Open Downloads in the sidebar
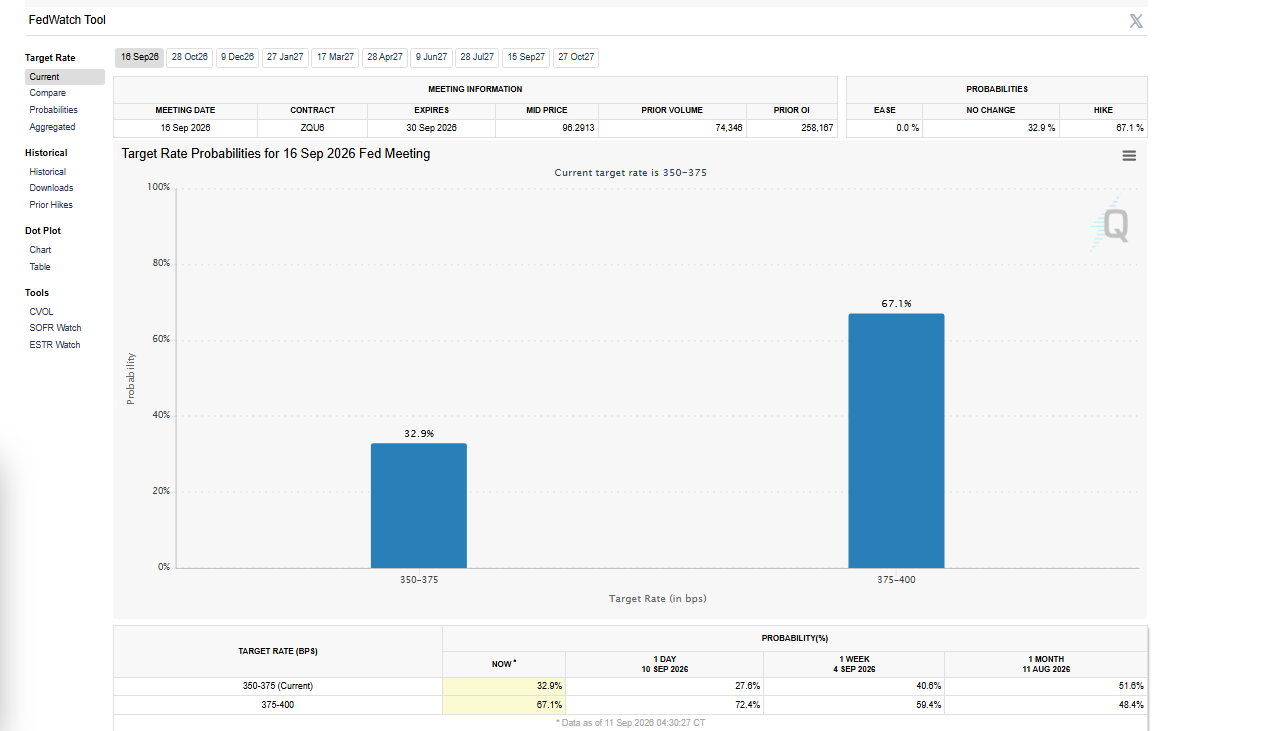Viewport: 1278px width, 731px height. point(51,188)
